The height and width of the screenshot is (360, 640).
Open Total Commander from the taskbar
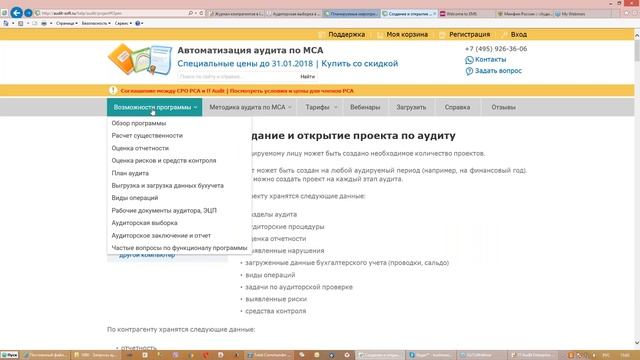pos(269,355)
